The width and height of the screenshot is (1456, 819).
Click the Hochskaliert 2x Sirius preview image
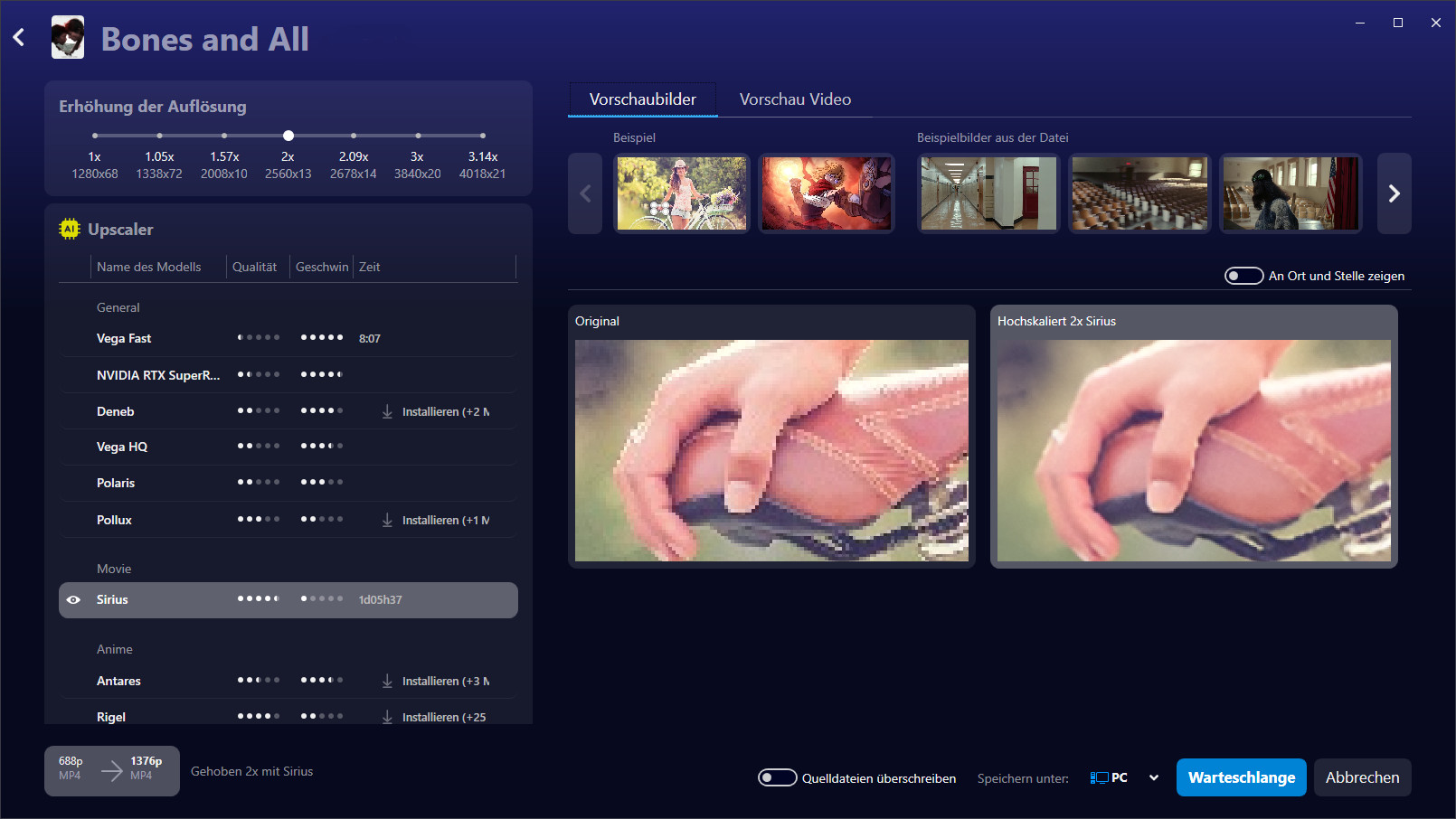pos(1194,450)
